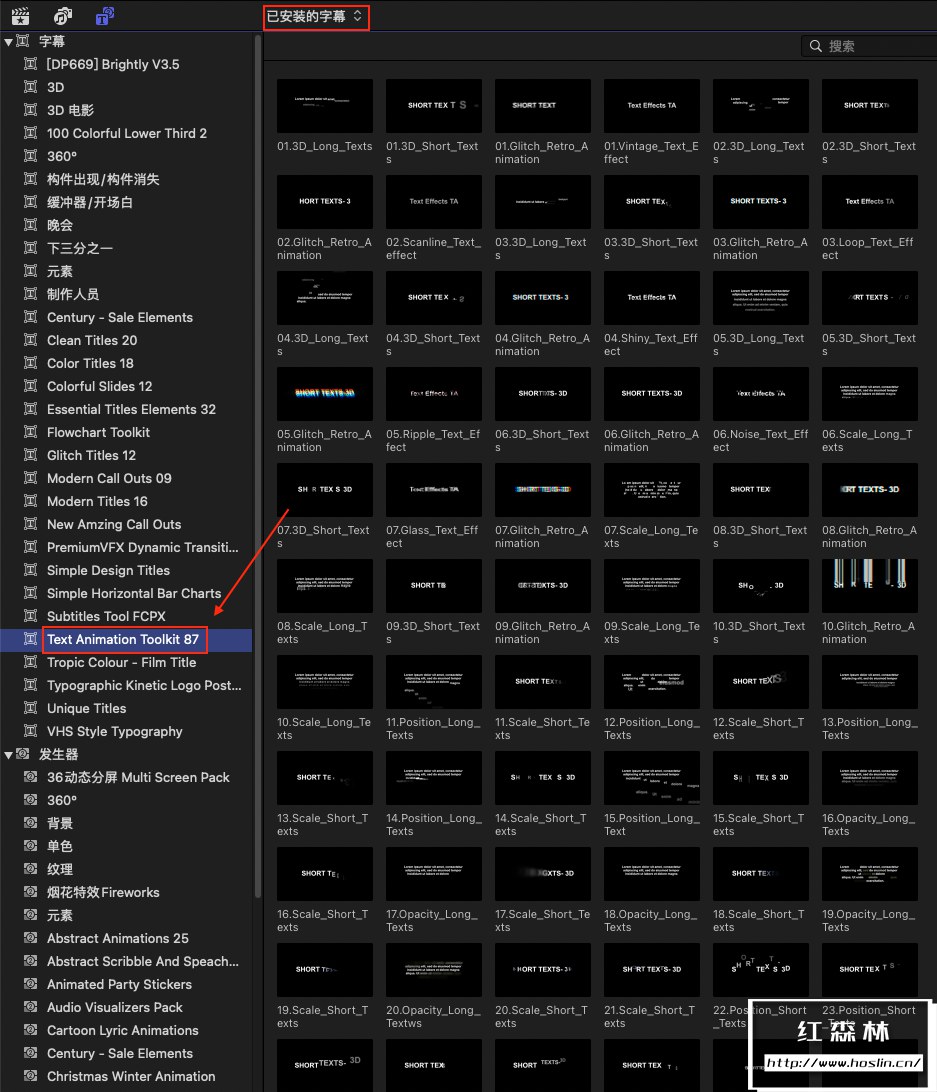Select the 01.3D_Long_Texts title thumbnail

coord(325,105)
